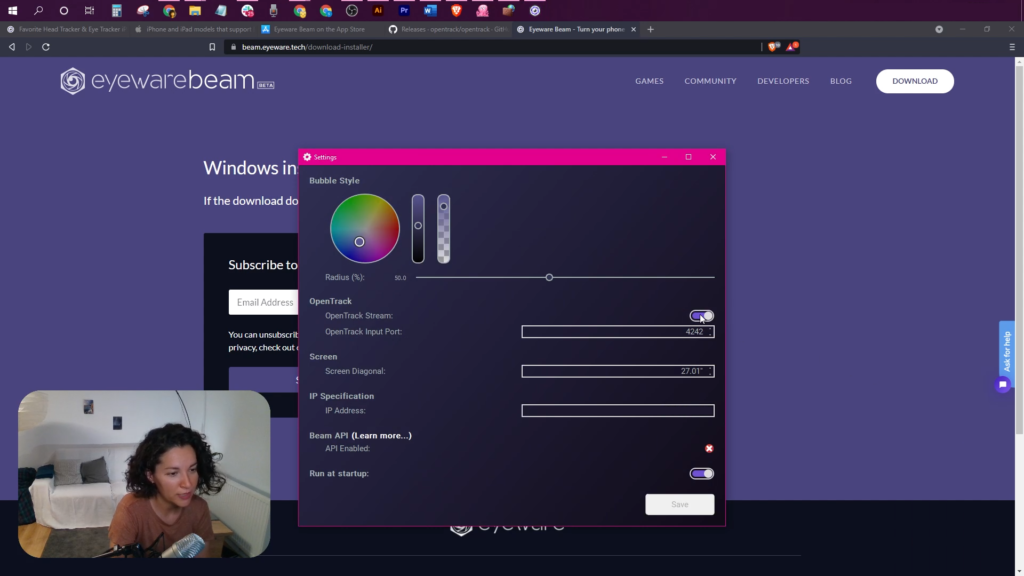Click the red API Enabled cross icon

pyautogui.click(x=709, y=449)
